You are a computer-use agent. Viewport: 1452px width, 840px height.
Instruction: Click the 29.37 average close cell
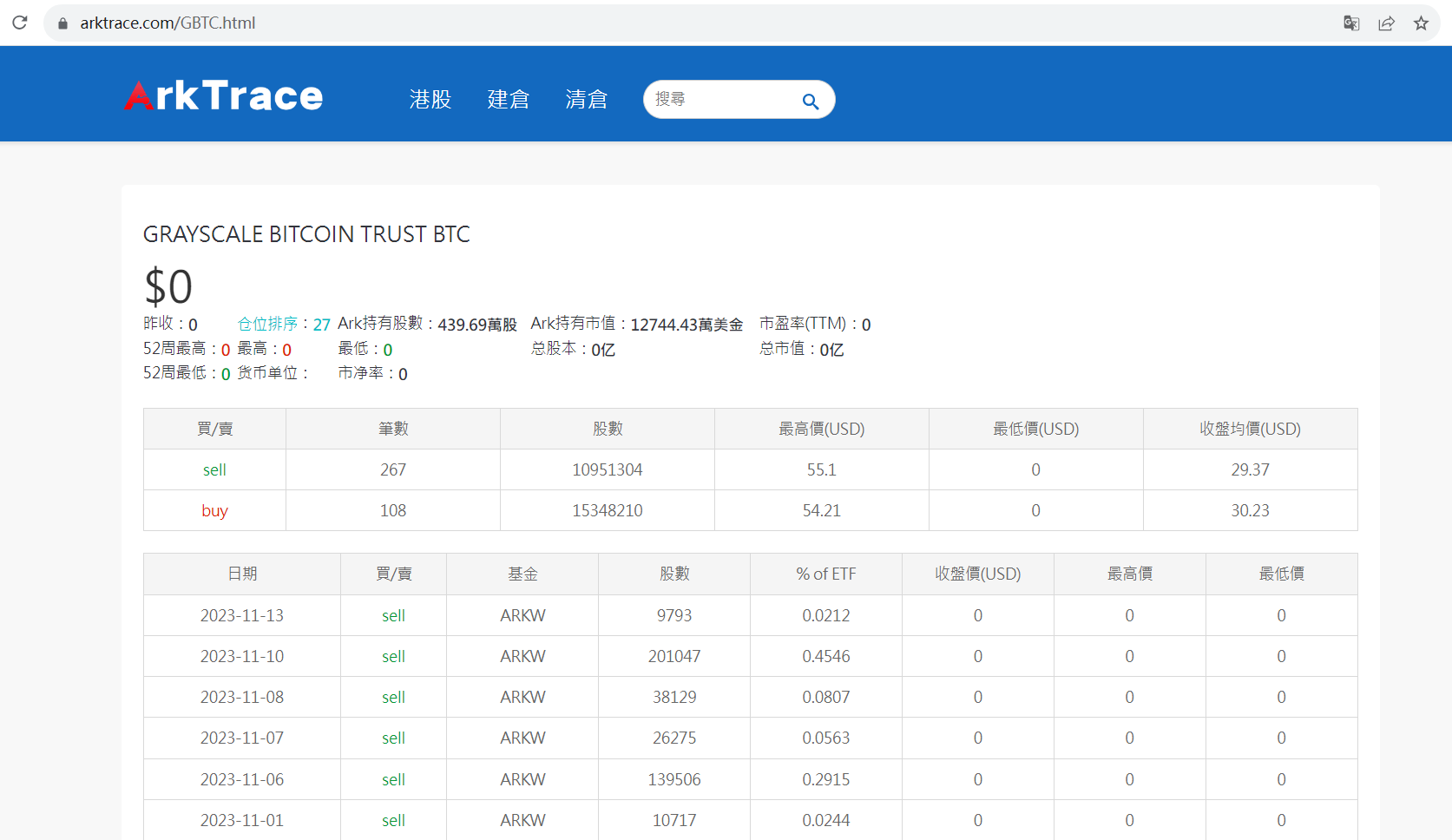pos(1251,469)
